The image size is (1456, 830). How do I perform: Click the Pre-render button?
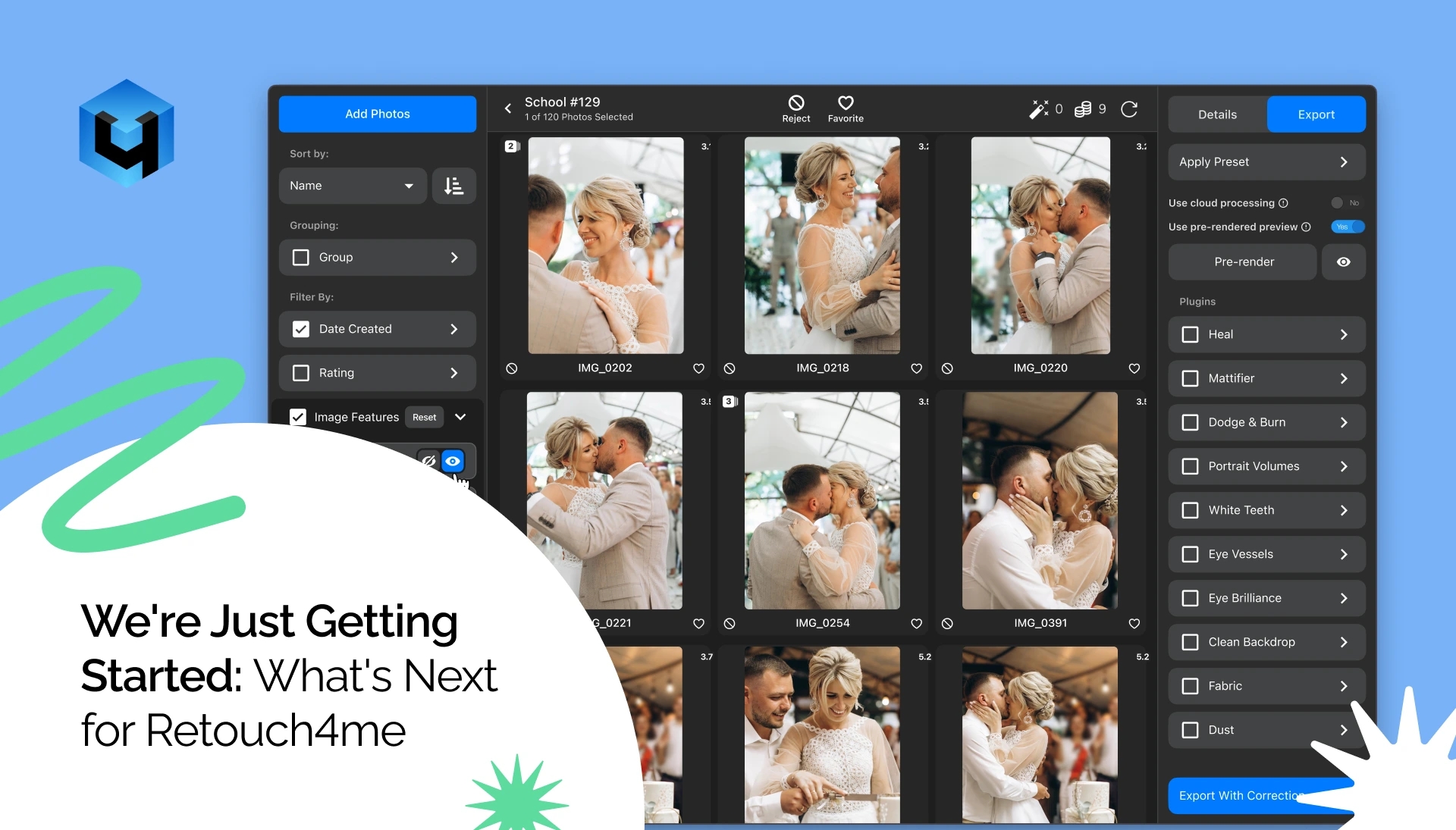click(1244, 262)
